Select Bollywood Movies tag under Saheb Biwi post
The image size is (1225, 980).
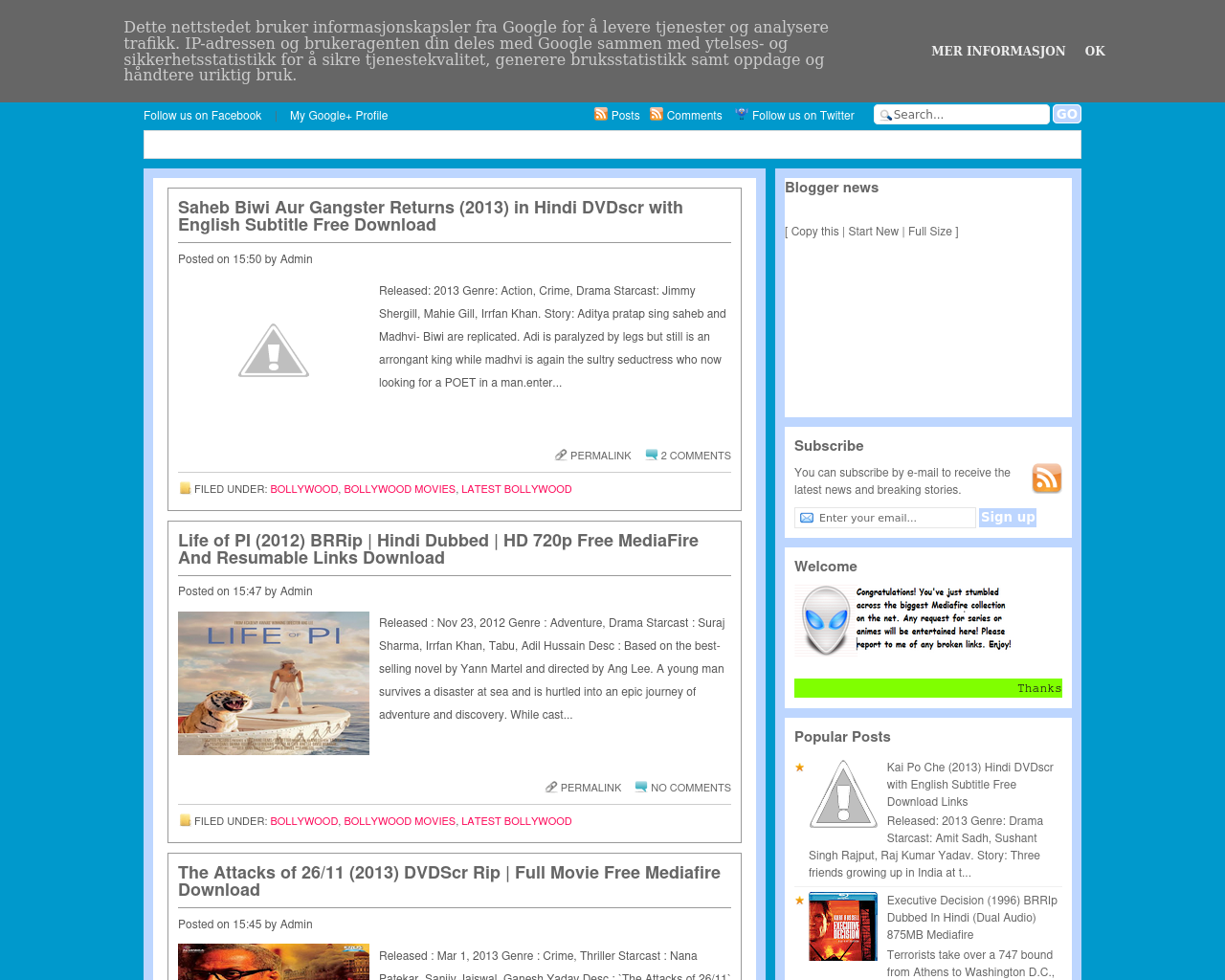coord(400,489)
